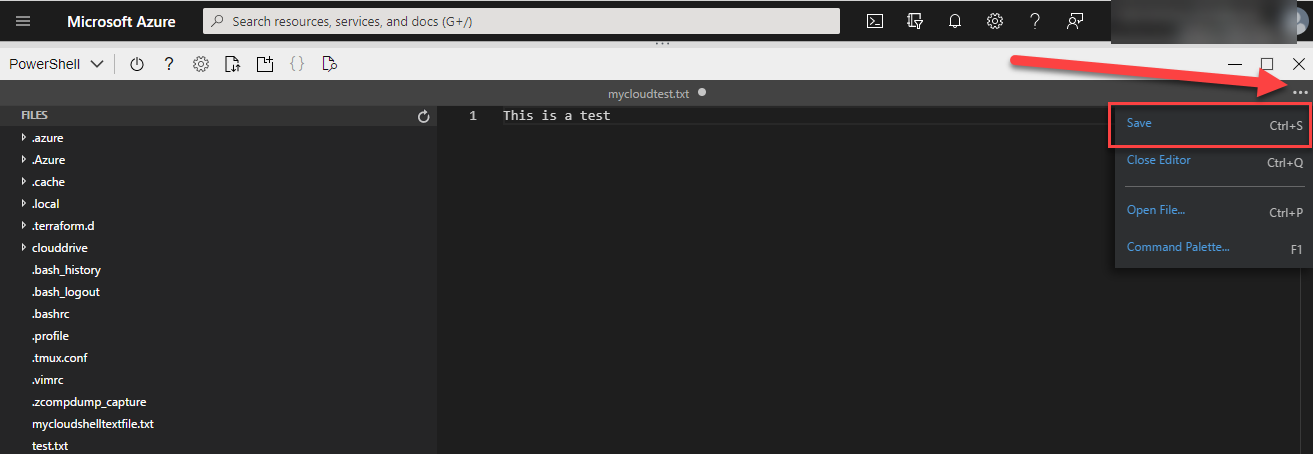Toggle the editor curly braces icon
The height and width of the screenshot is (454, 1313).
pos(297,64)
